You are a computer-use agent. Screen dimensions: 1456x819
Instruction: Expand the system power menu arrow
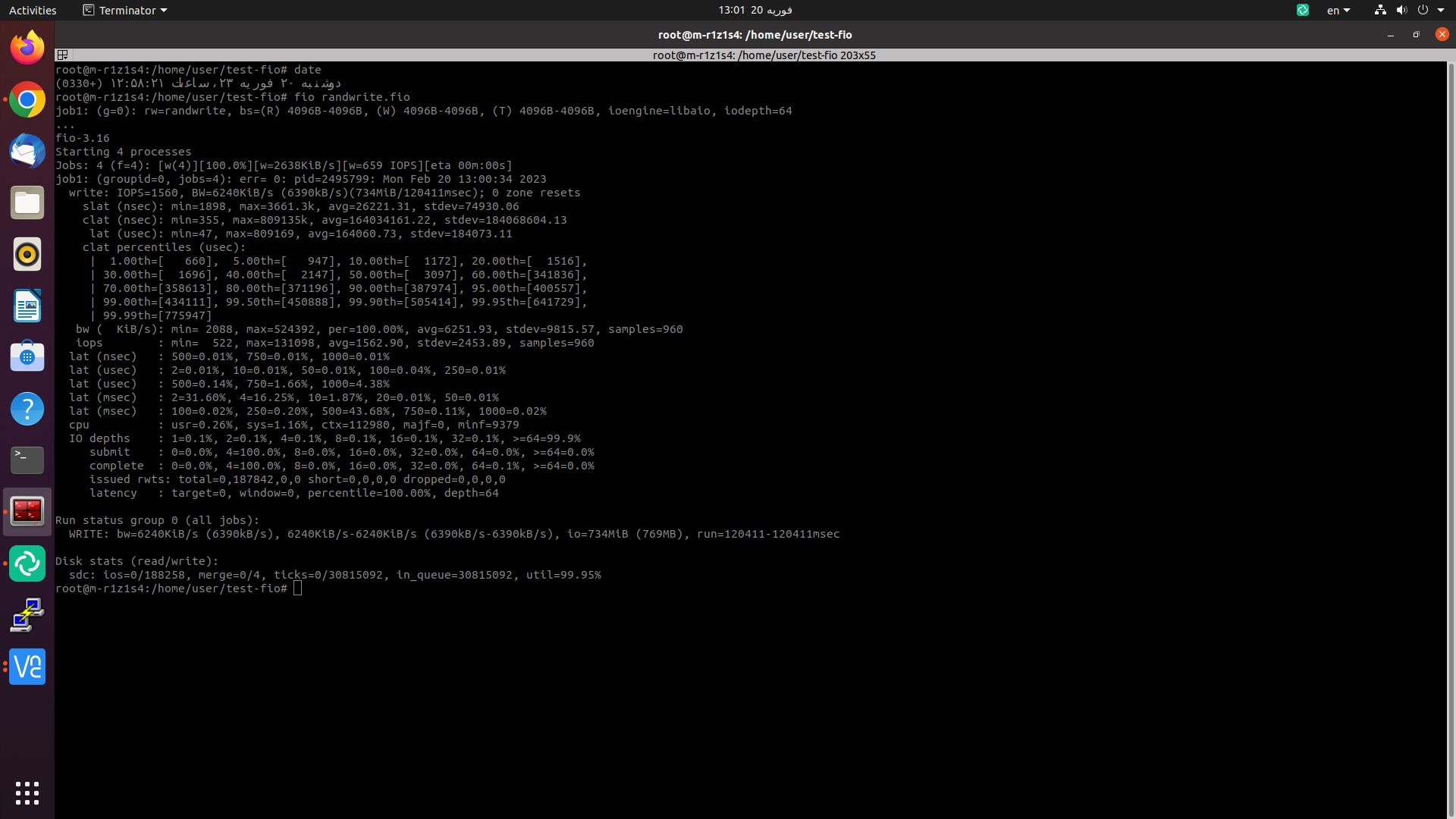coord(1441,10)
